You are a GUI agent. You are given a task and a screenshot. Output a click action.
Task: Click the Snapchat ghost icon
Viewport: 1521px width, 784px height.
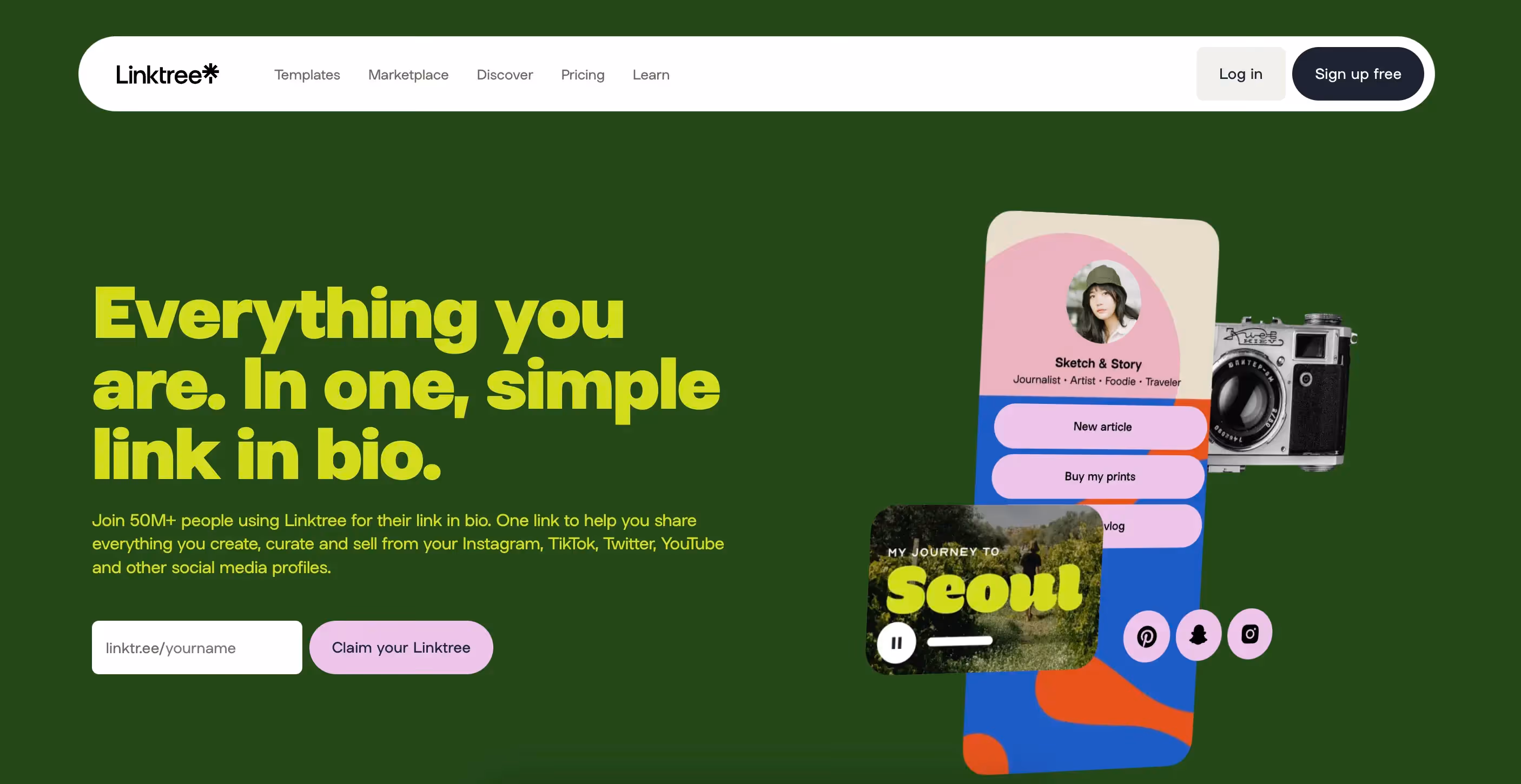(x=1198, y=635)
